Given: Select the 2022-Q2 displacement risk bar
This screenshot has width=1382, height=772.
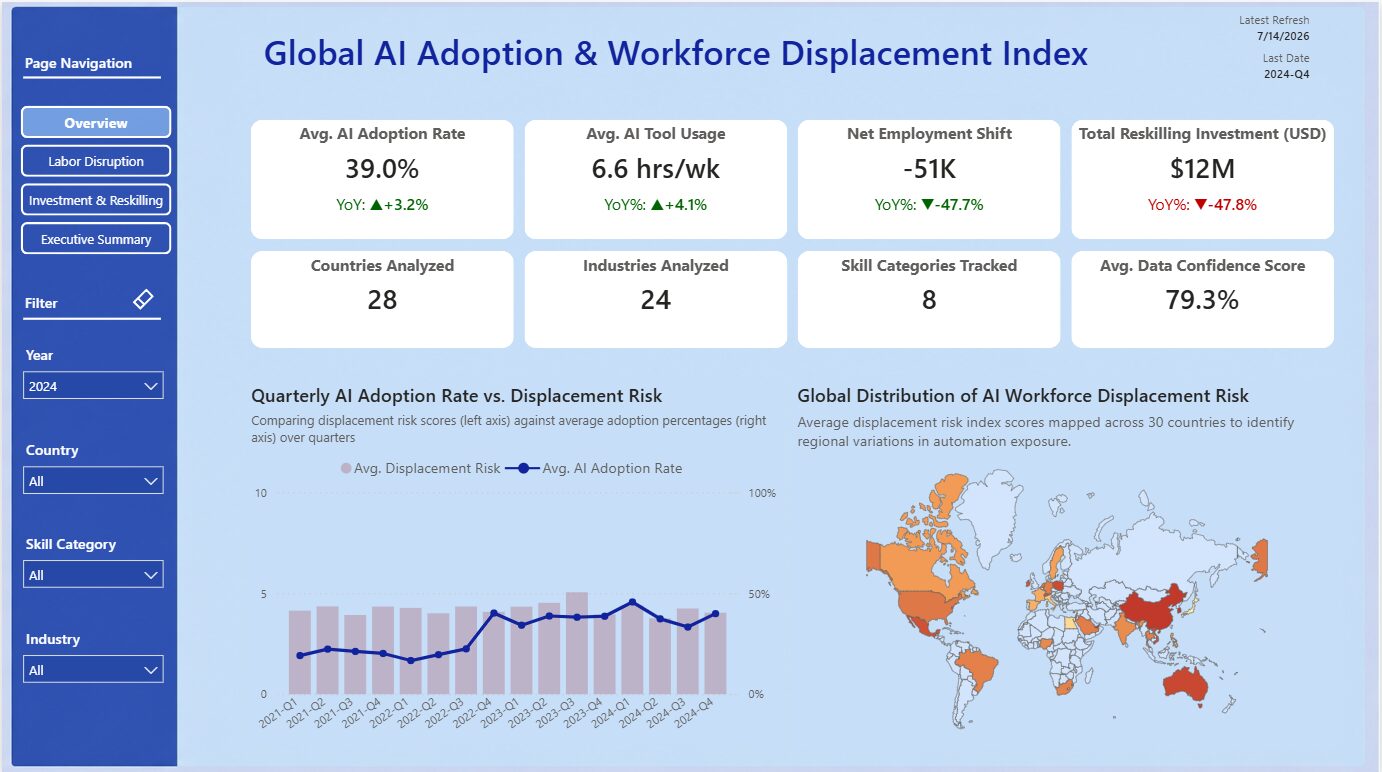Looking at the screenshot, I should tap(438, 654).
